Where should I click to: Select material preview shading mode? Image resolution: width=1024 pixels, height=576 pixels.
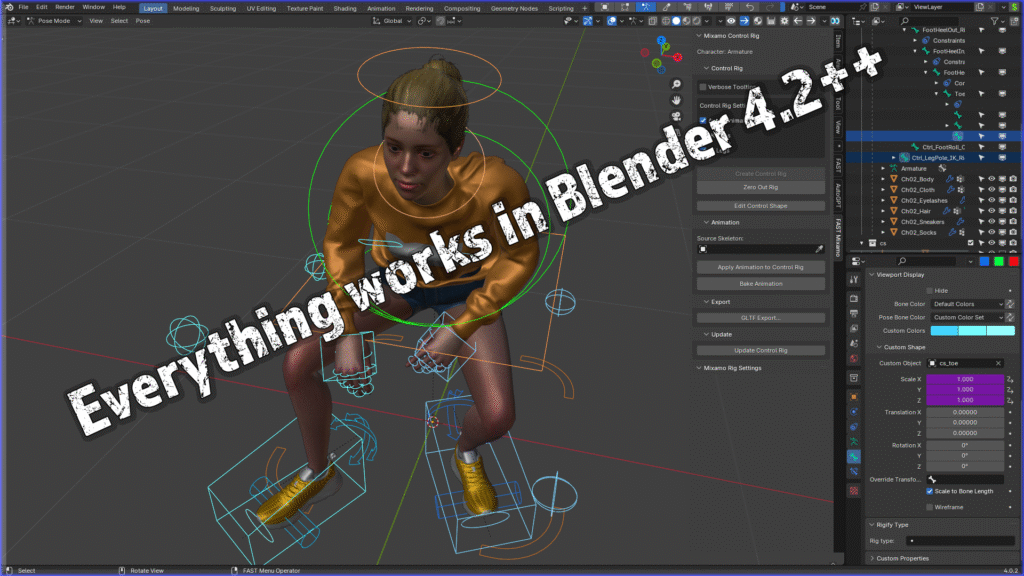pyautogui.click(x=686, y=21)
